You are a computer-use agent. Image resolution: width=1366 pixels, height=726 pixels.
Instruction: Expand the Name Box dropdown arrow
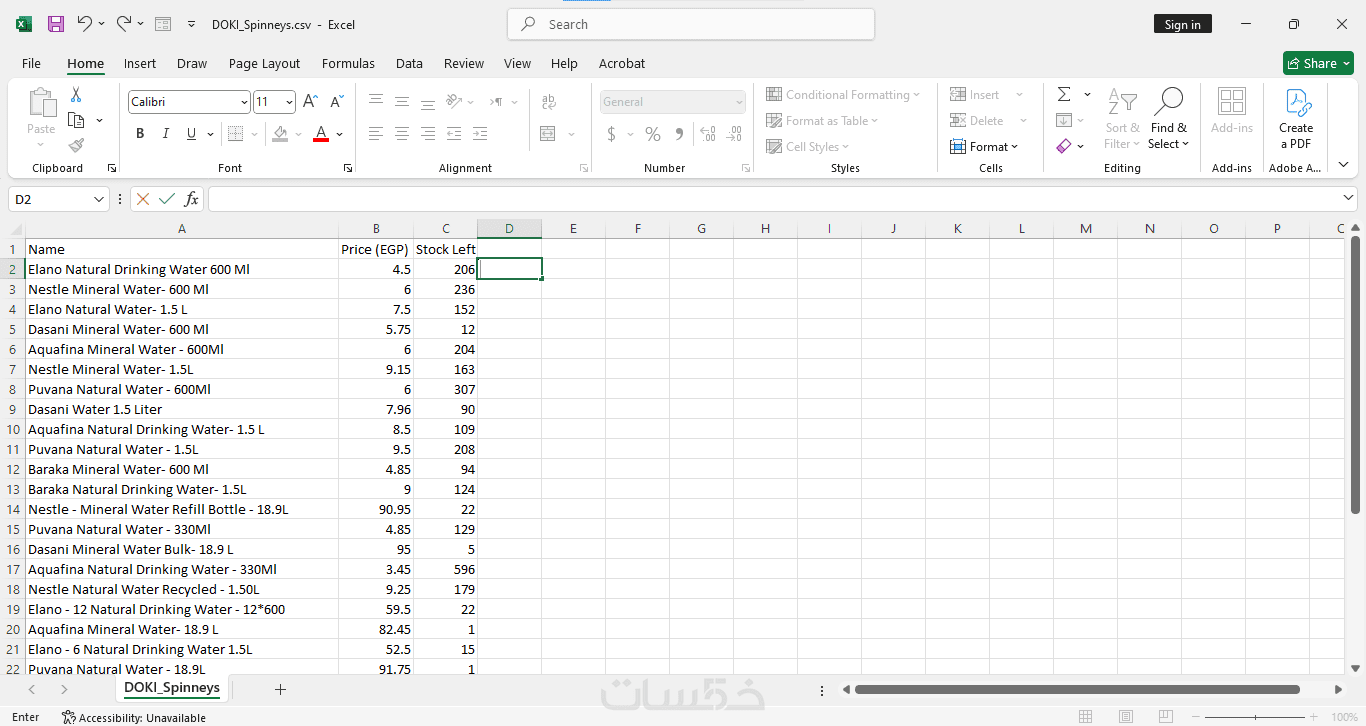pyautogui.click(x=98, y=199)
